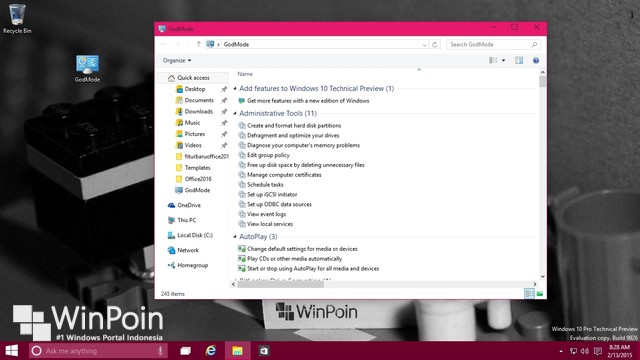
Task: Open Pictures folder in sidebar
Action: coord(194,134)
